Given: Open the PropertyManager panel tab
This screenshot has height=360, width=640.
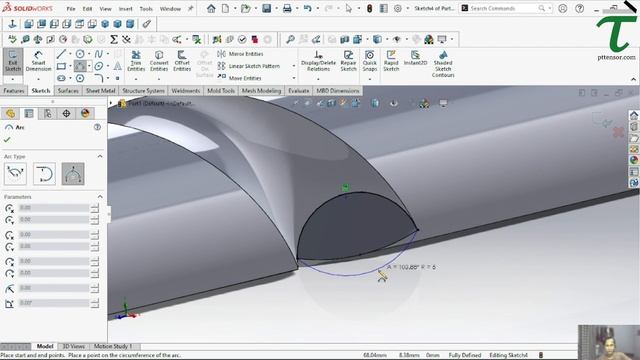Looking at the screenshot, I should tap(29, 113).
